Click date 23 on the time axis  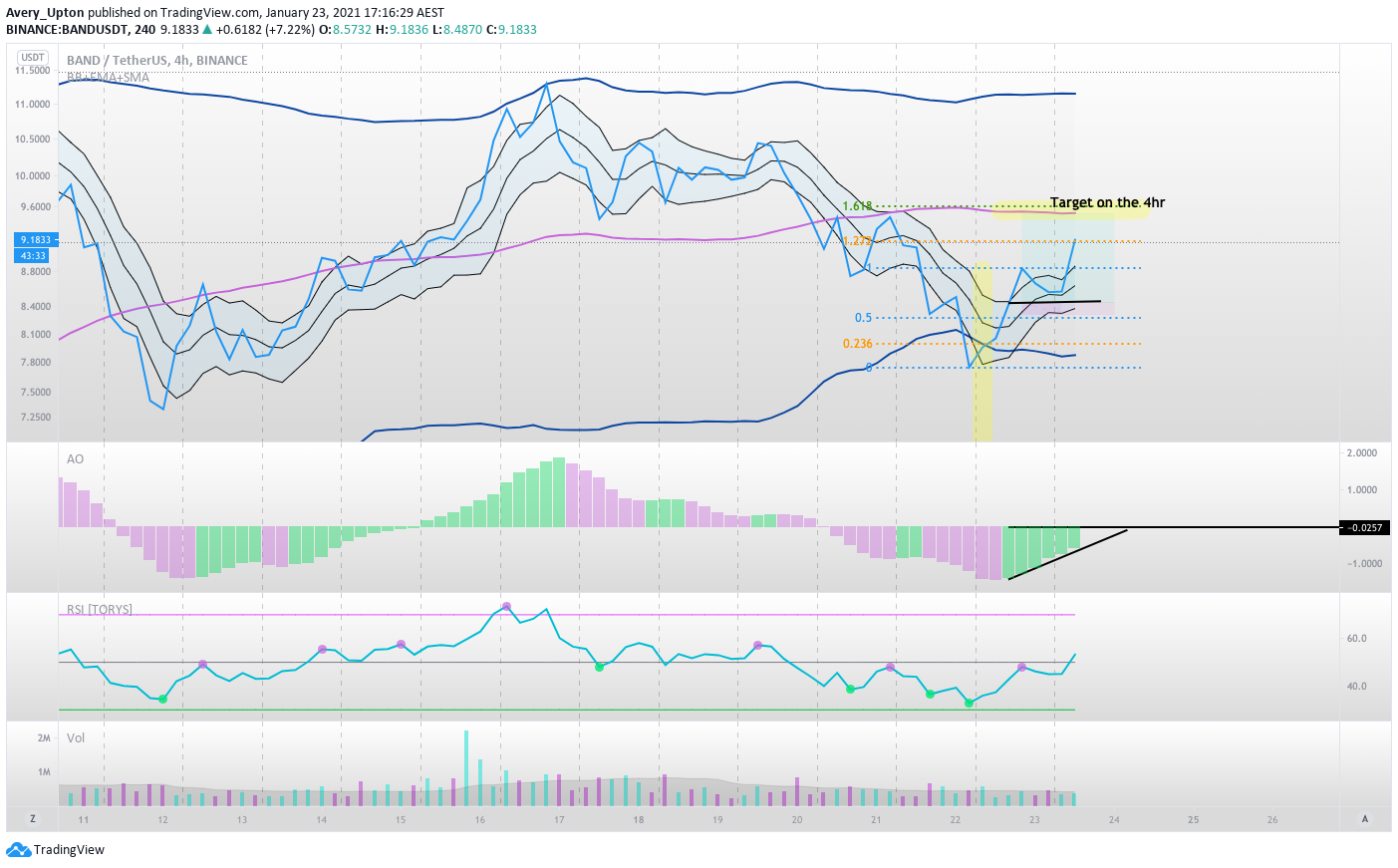[x=1034, y=820]
